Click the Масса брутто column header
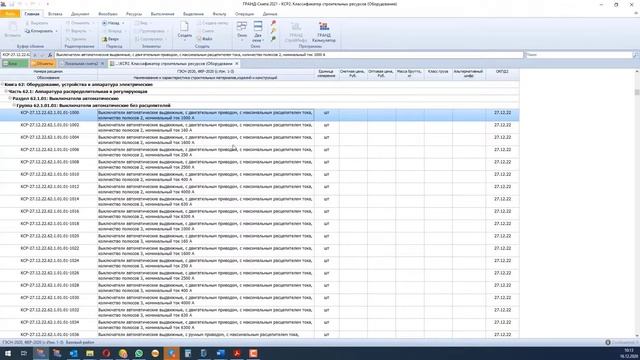The height and width of the screenshot is (360, 640). [x=409, y=74]
